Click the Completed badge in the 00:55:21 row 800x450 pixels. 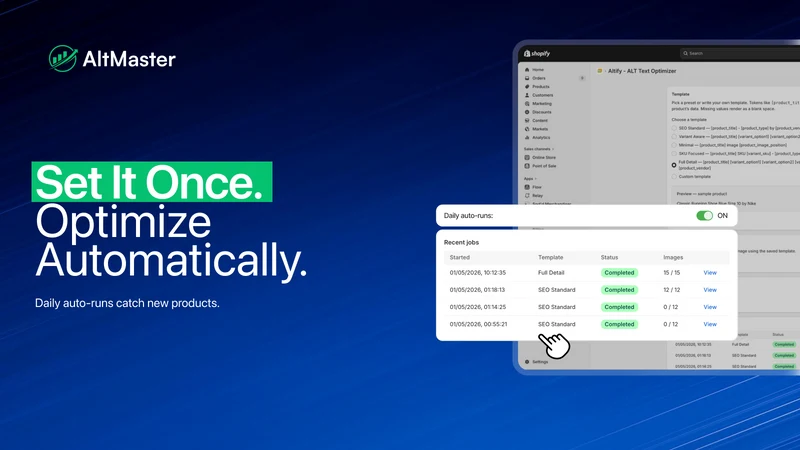619,324
